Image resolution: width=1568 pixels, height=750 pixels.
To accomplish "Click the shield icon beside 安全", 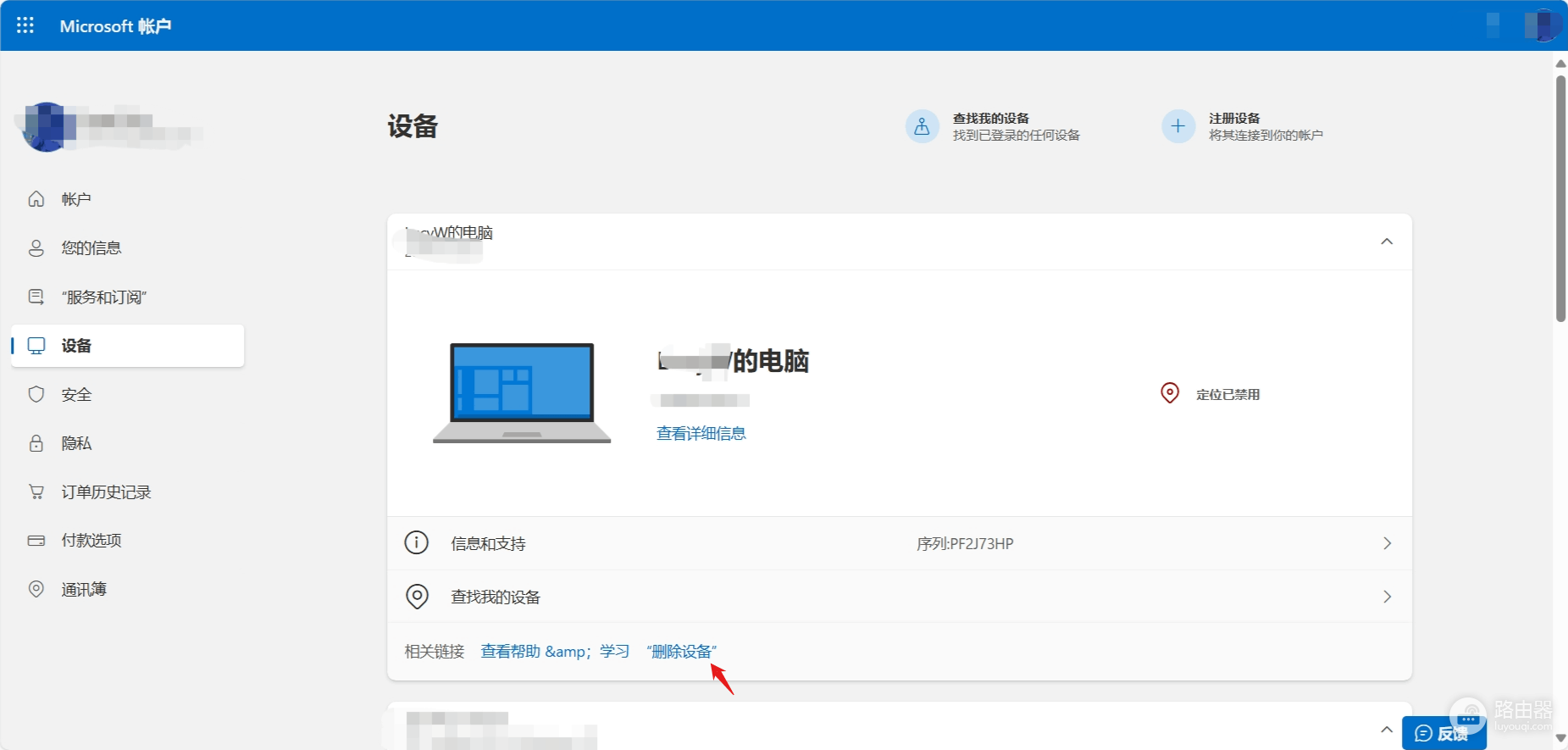I will pos(36,394).
